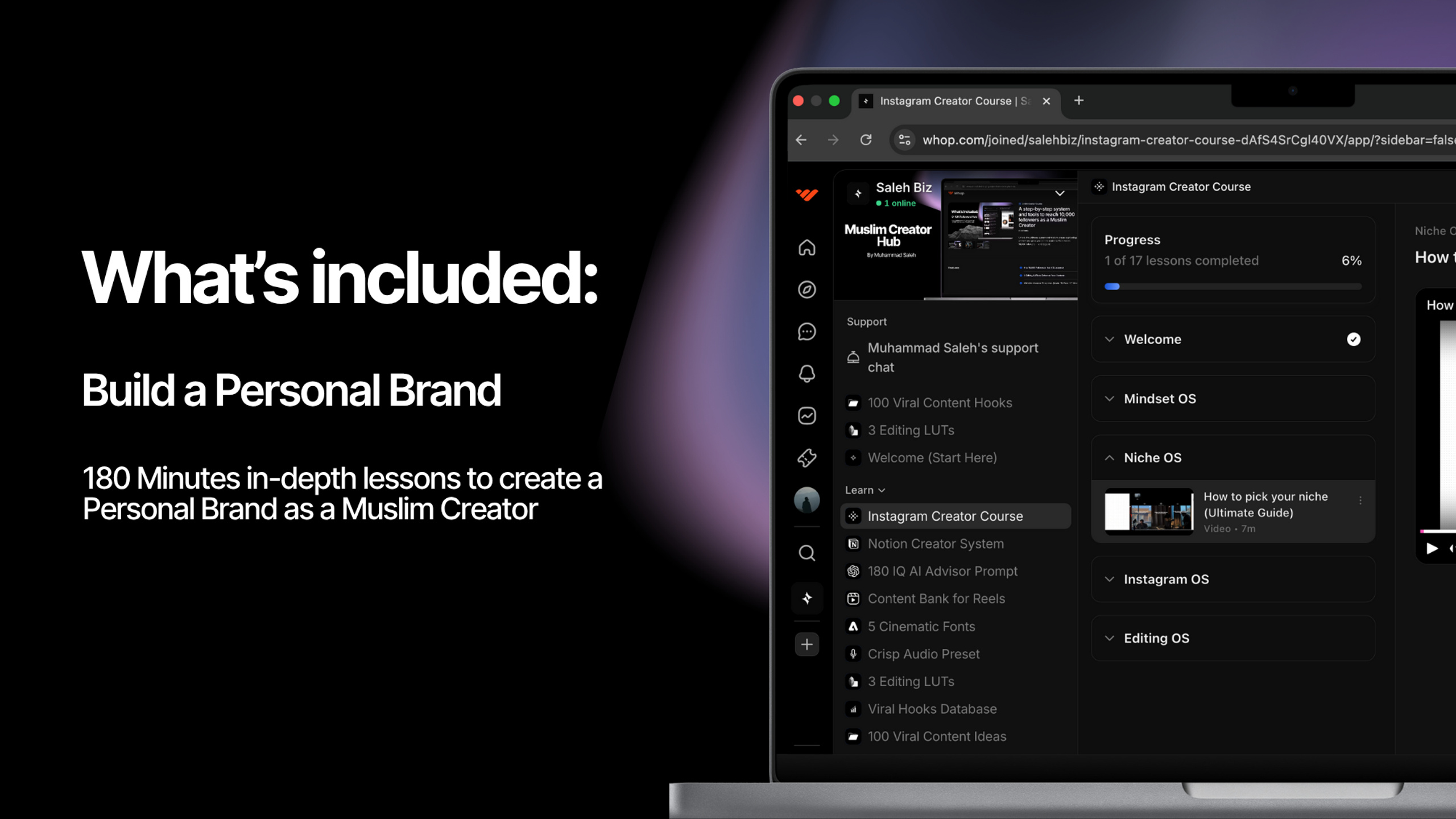
Task: Open Muhammad Saleh's support chat
Action: 955,357
